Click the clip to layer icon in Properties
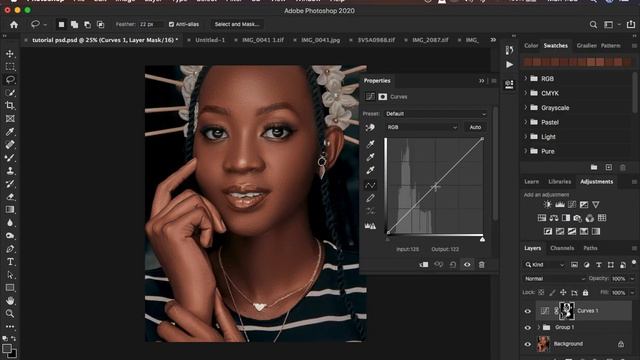 tap(424, 264)
